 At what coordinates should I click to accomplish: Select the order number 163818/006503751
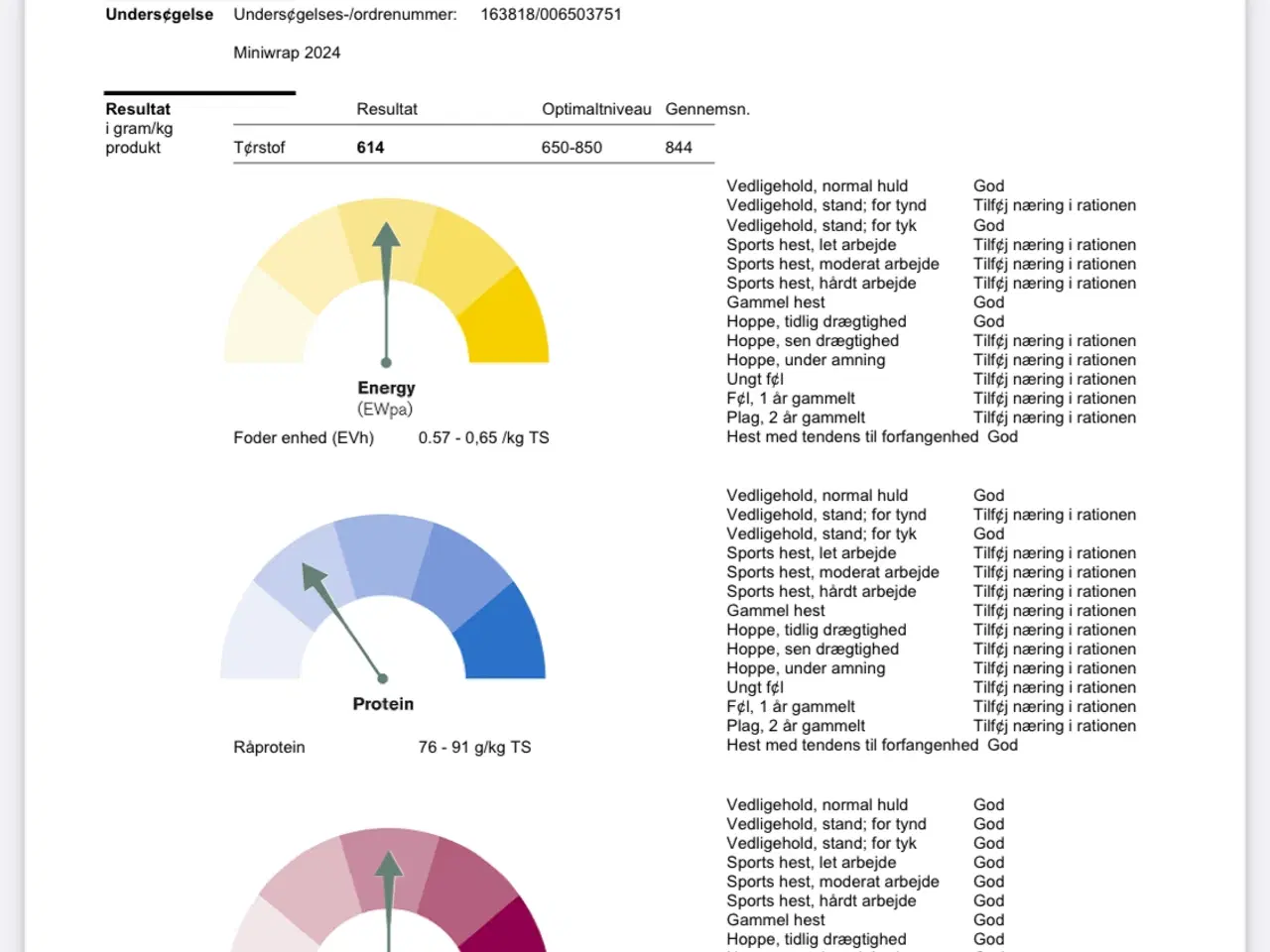click(x=551, y=15)
